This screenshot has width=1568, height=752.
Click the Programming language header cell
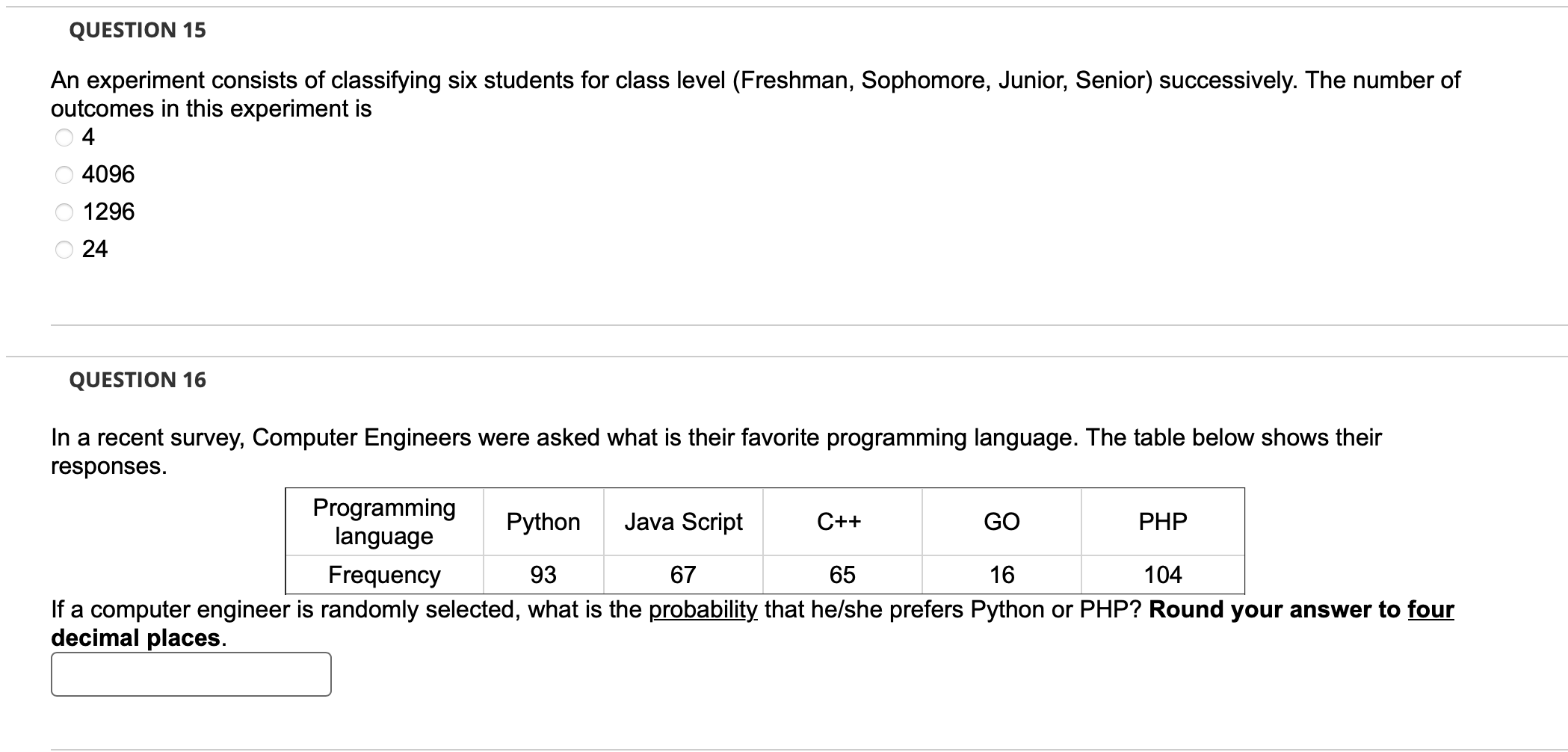[x=383, y=522]
